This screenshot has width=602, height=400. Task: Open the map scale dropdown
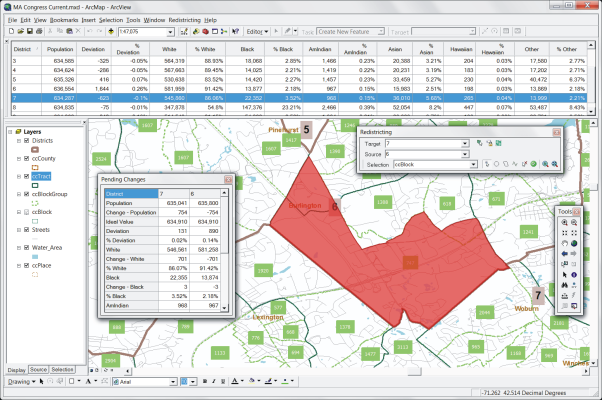[173, 32]
